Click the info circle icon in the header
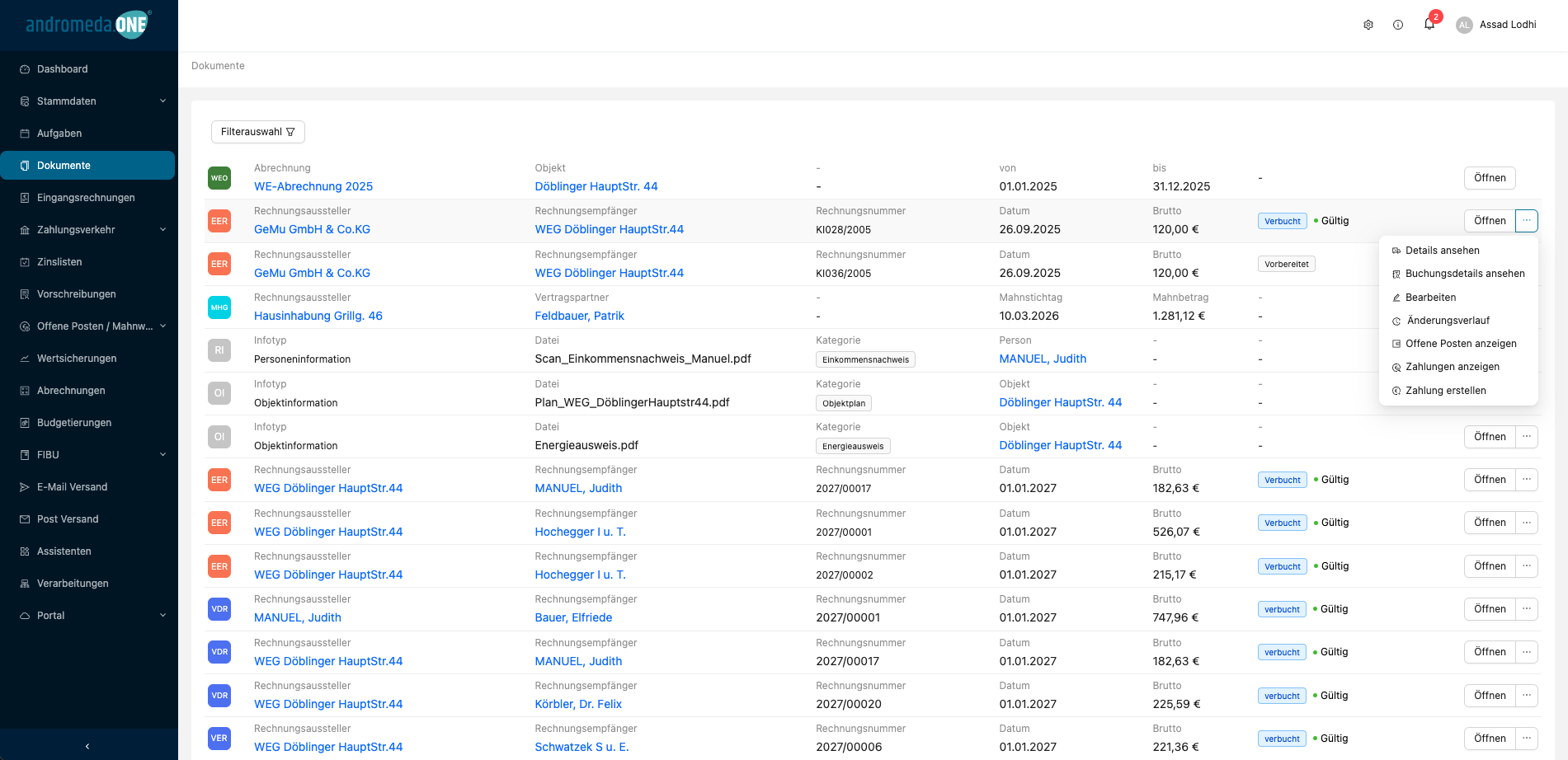 click(1398, 25)
